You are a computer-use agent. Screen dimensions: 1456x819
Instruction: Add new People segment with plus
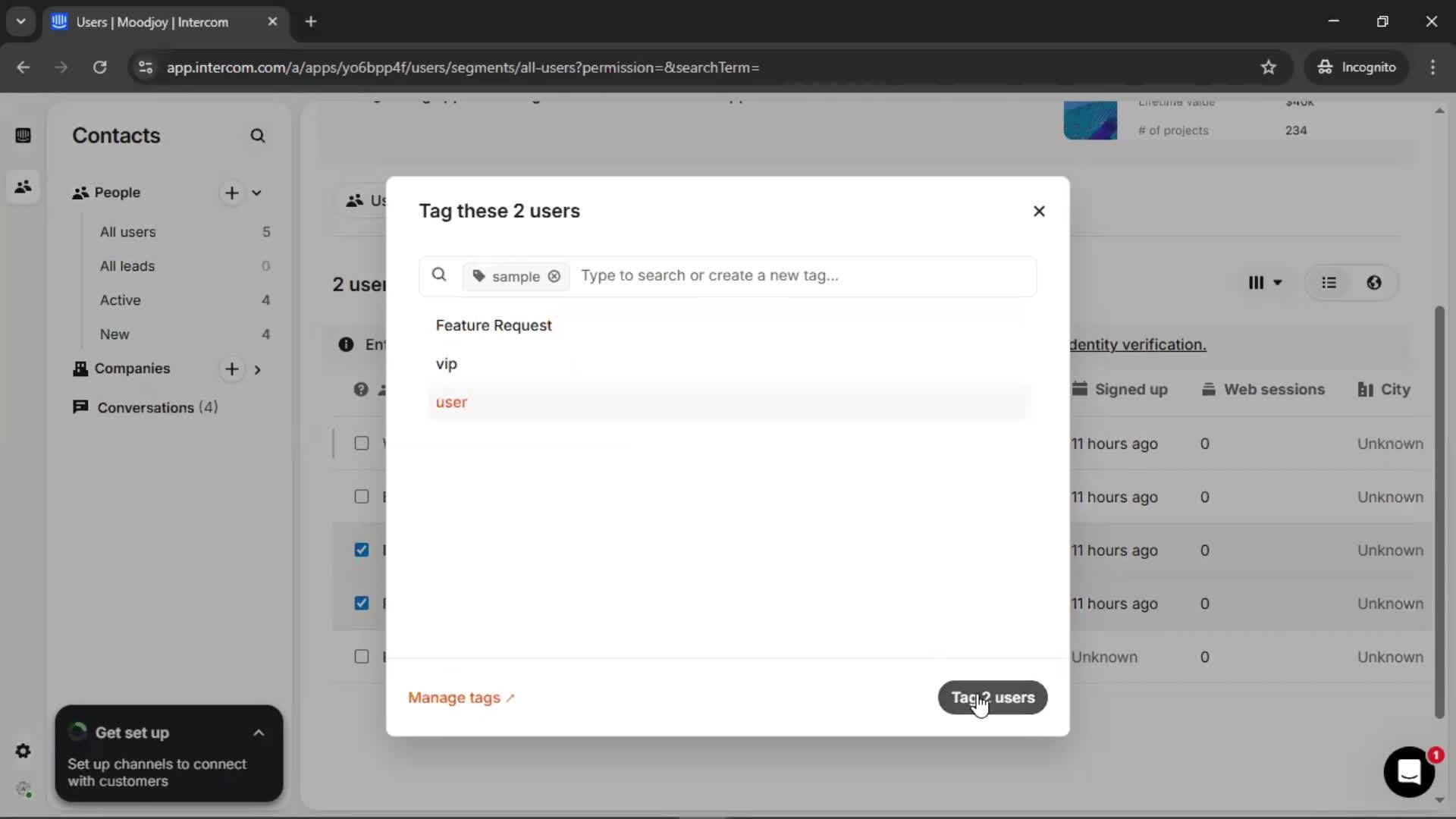pyautogui.click(x=232, y=193)
